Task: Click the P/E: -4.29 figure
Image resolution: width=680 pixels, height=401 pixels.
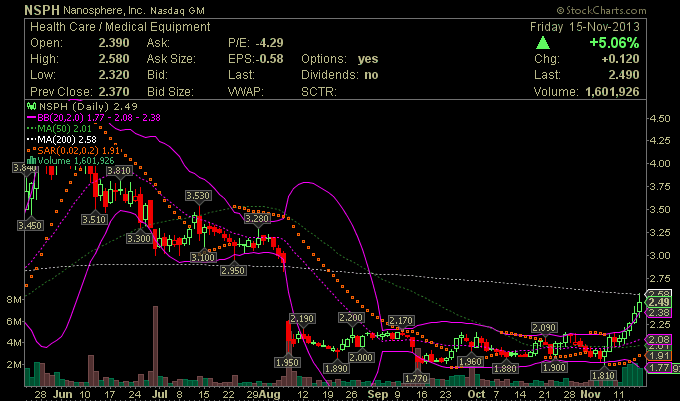Action: [255, 43]
